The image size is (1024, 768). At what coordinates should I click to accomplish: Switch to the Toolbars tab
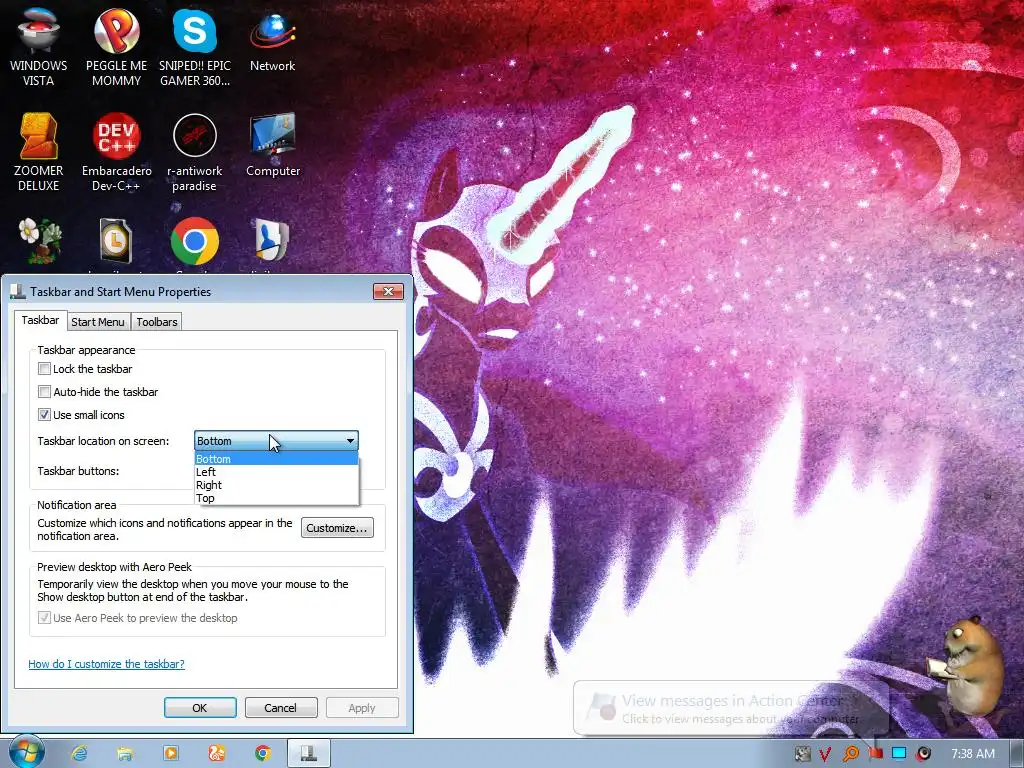(157, 321)
